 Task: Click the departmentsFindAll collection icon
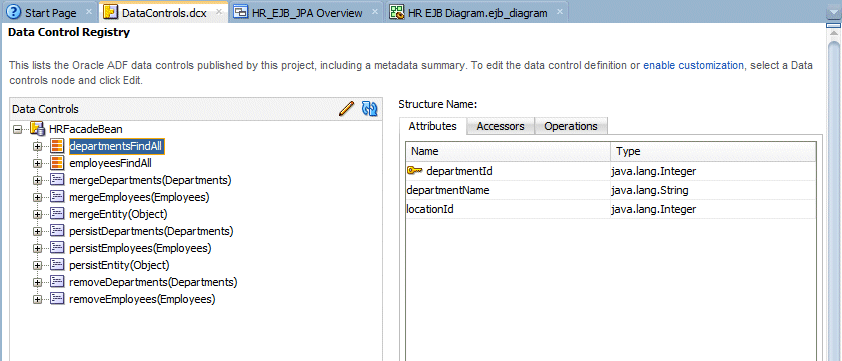coord(57,146)
